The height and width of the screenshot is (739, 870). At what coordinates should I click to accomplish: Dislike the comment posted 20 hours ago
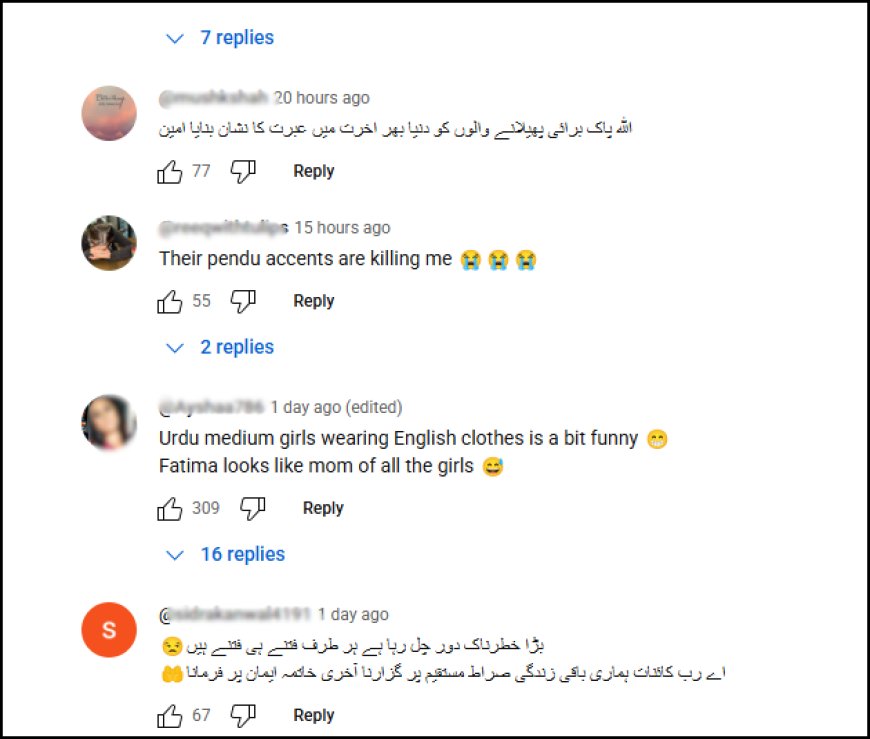click(243, 171)
